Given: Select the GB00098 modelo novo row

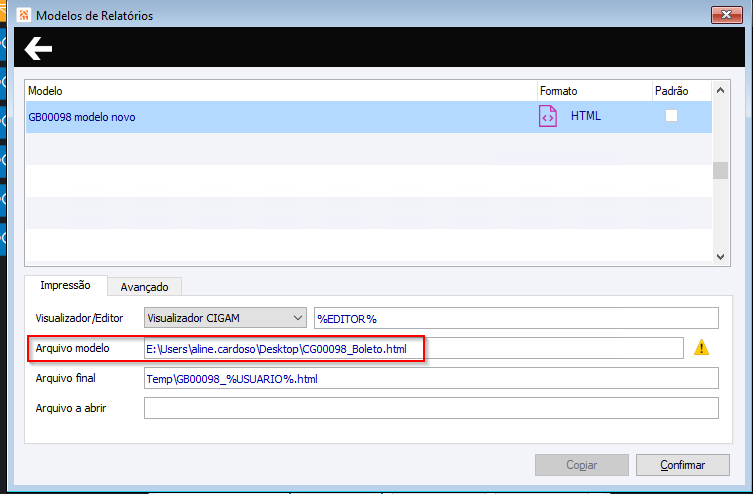Looking at the screenshot, I should (x=369, y=117).
